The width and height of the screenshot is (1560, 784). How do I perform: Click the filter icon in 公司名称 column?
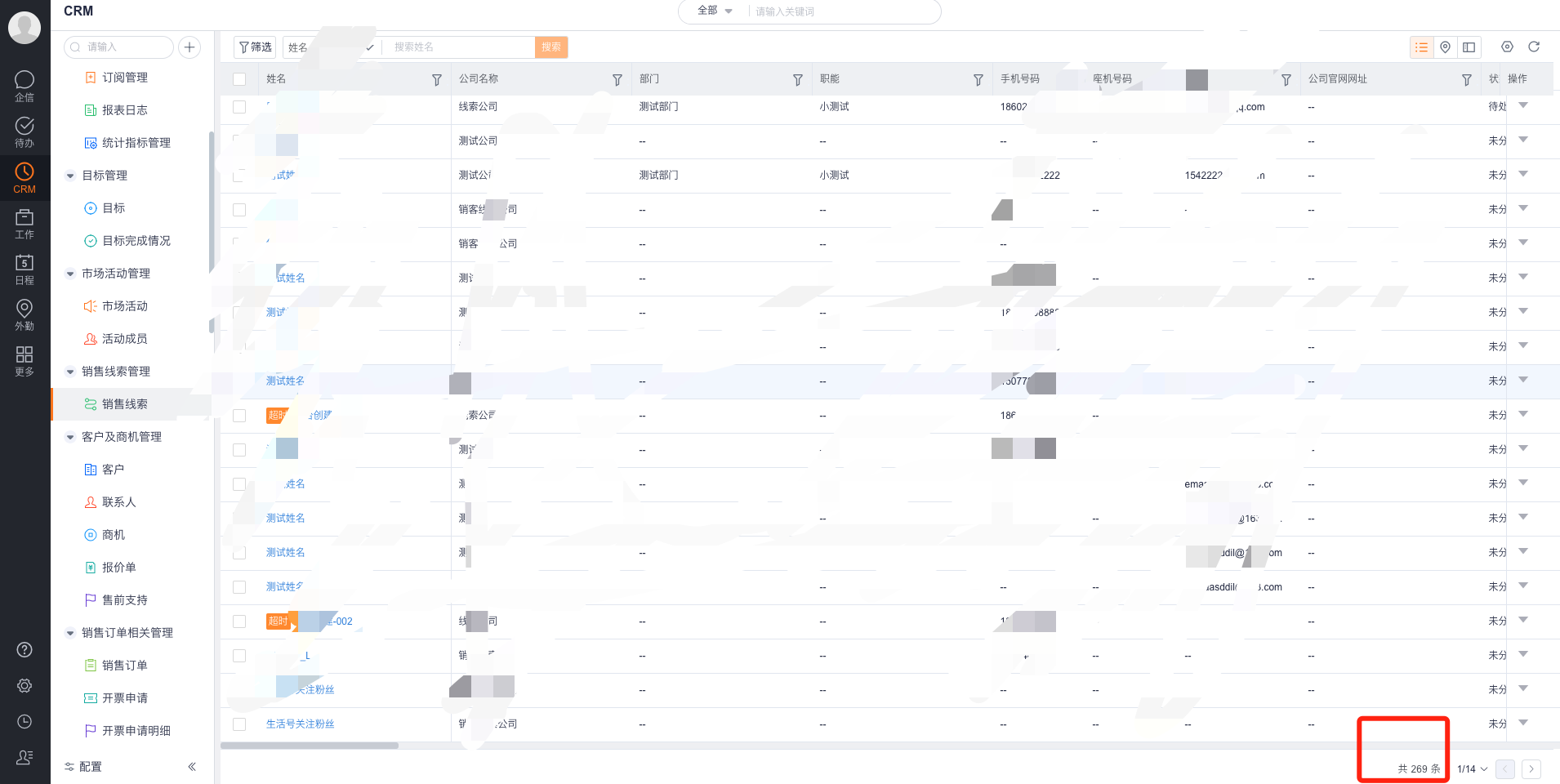point(617,80)
